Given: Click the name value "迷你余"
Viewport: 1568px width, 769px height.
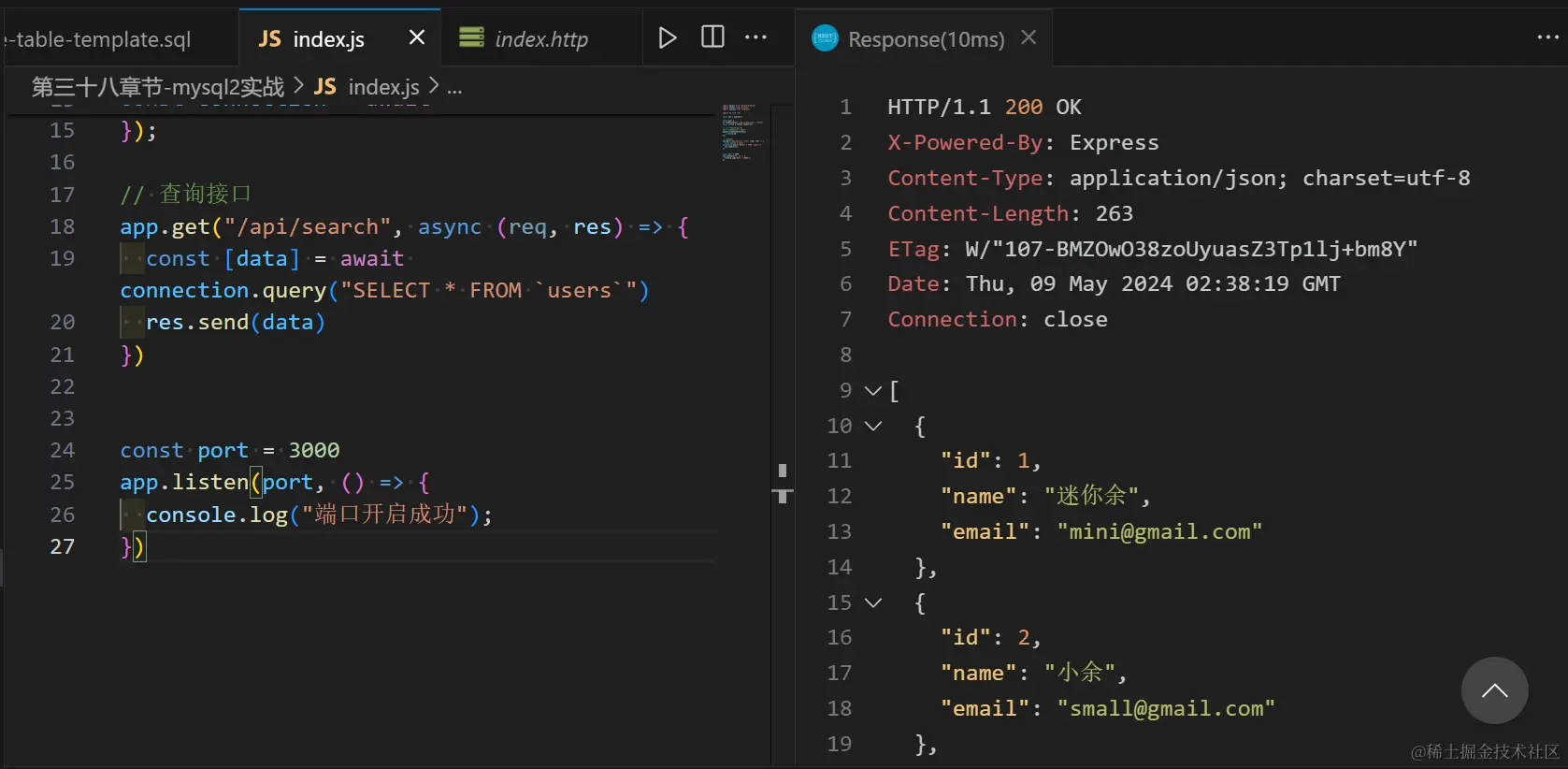Looking at the screenshot, I should [1091, 496].
